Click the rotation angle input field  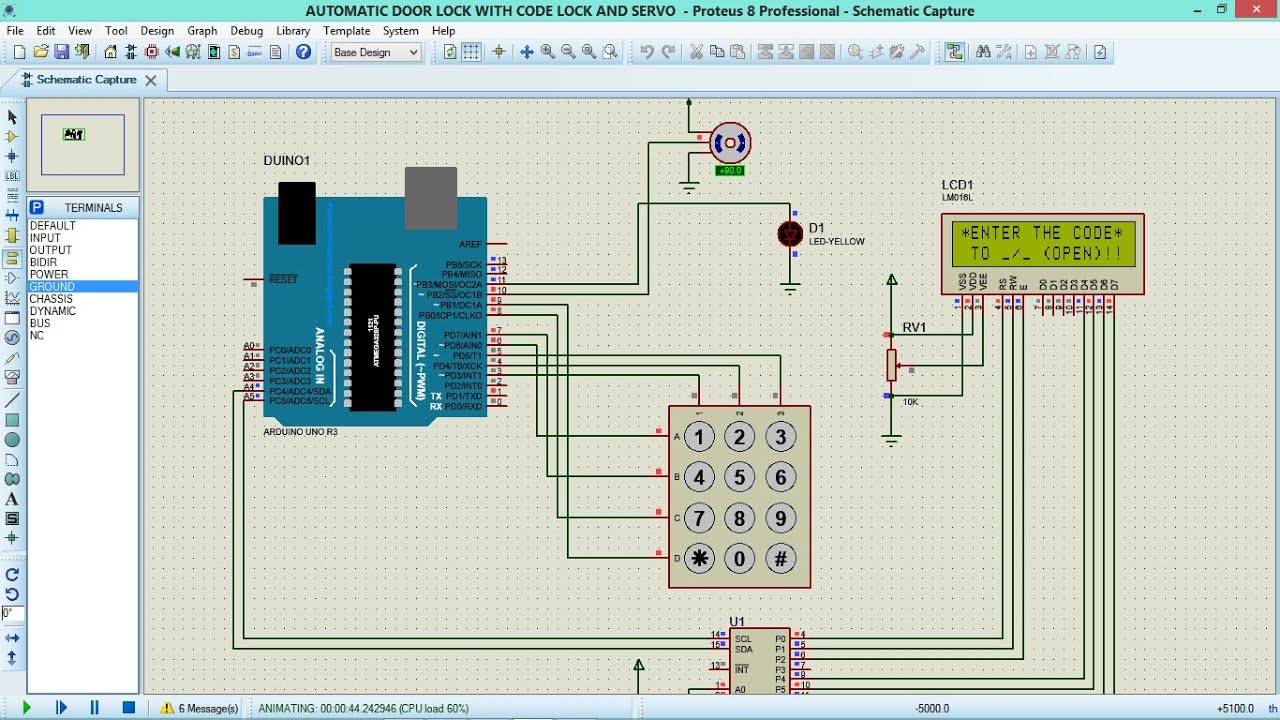(12, 613)
